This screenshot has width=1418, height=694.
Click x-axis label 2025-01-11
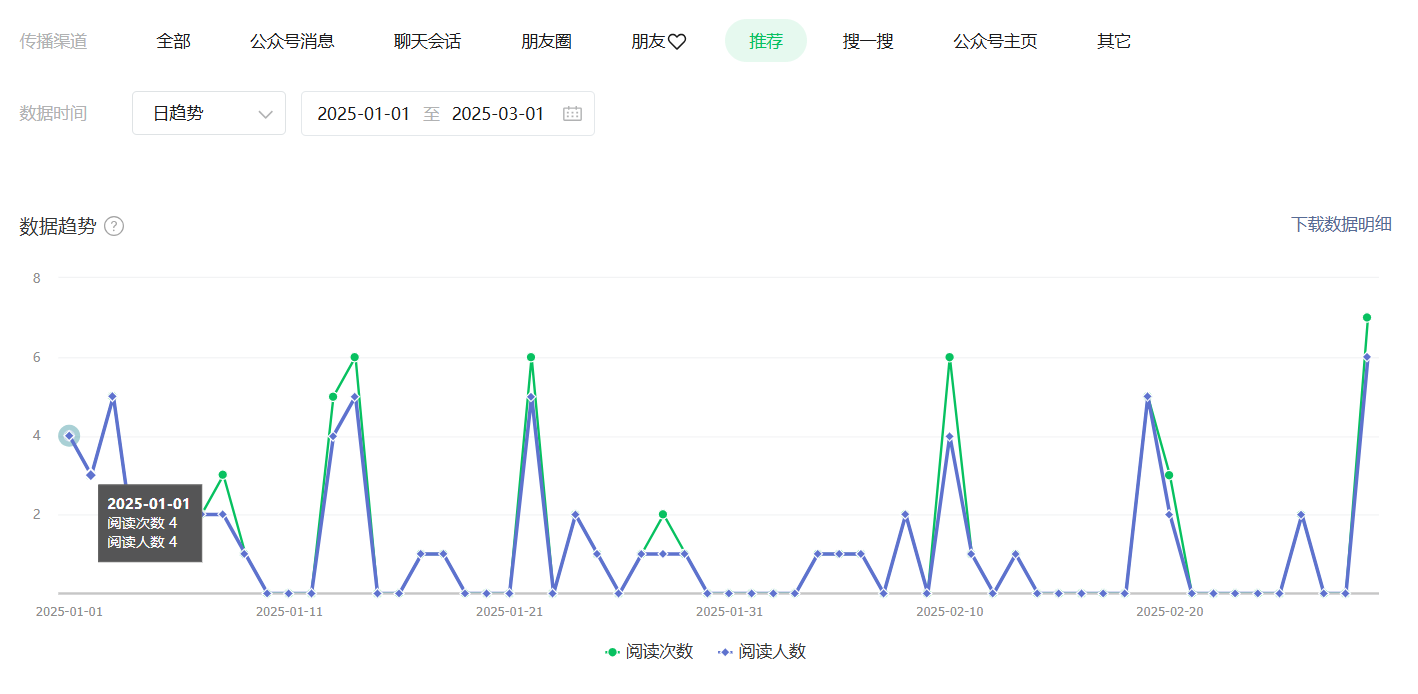(289, 611)
